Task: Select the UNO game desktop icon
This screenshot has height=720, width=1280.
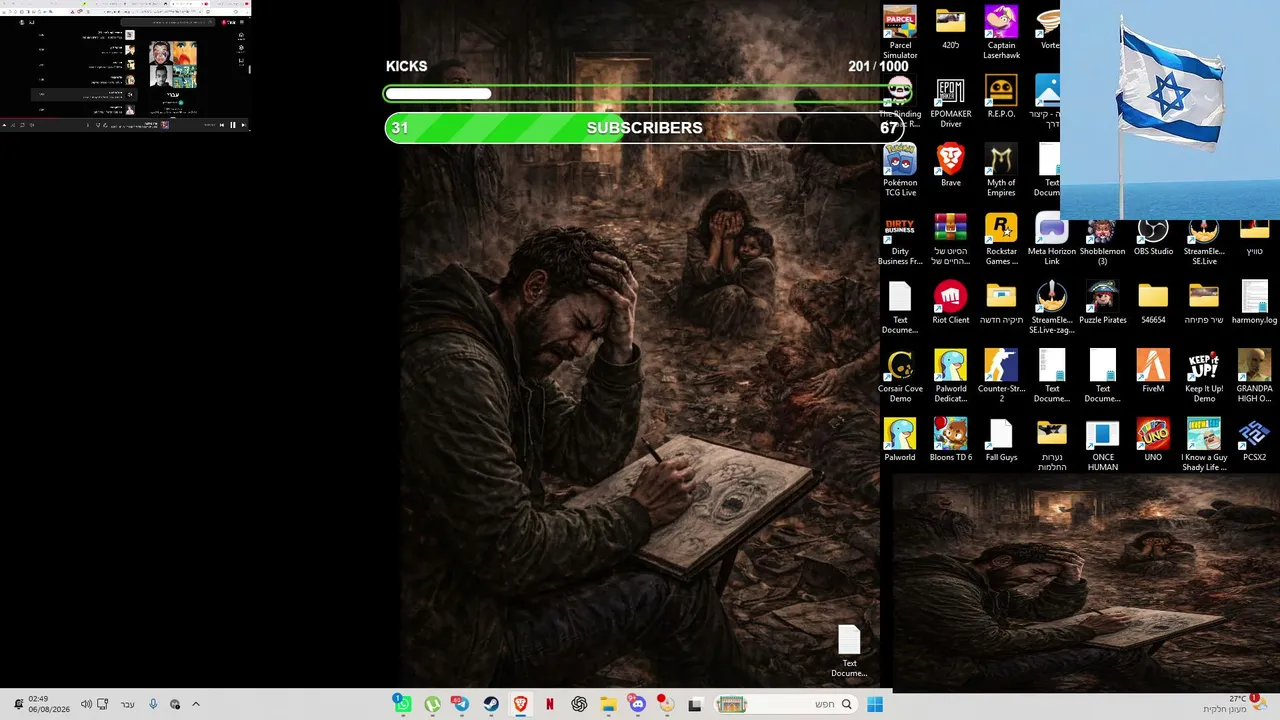Action: pyautogui.click(x=1153, y=440)
